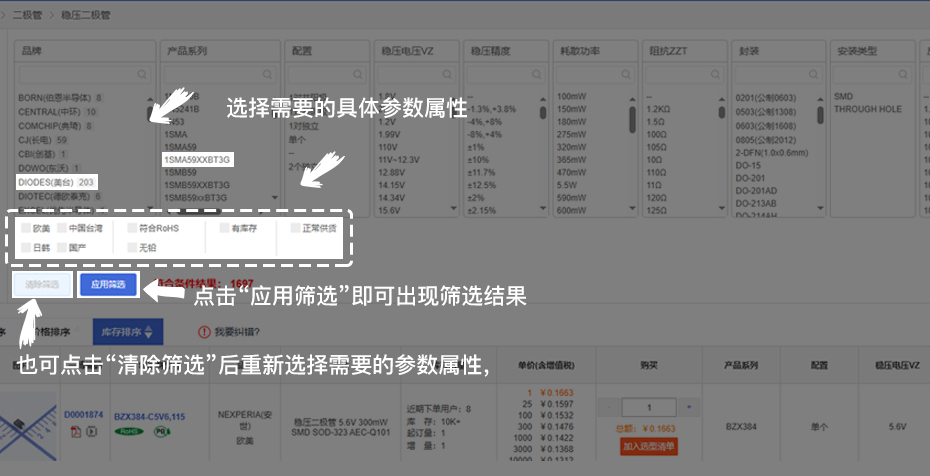Click down arrow of 稳压电压VZ list scrollbar
This screenshot has width=930, height=476.
click(x=453, y=208)
